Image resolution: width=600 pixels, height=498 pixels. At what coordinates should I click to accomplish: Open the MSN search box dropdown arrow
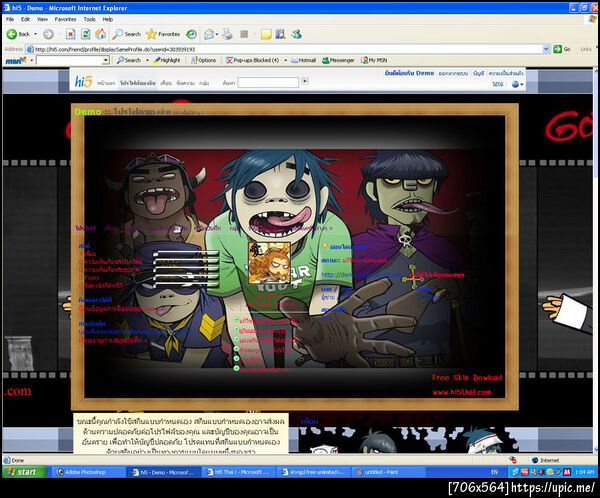coord(106,60)
